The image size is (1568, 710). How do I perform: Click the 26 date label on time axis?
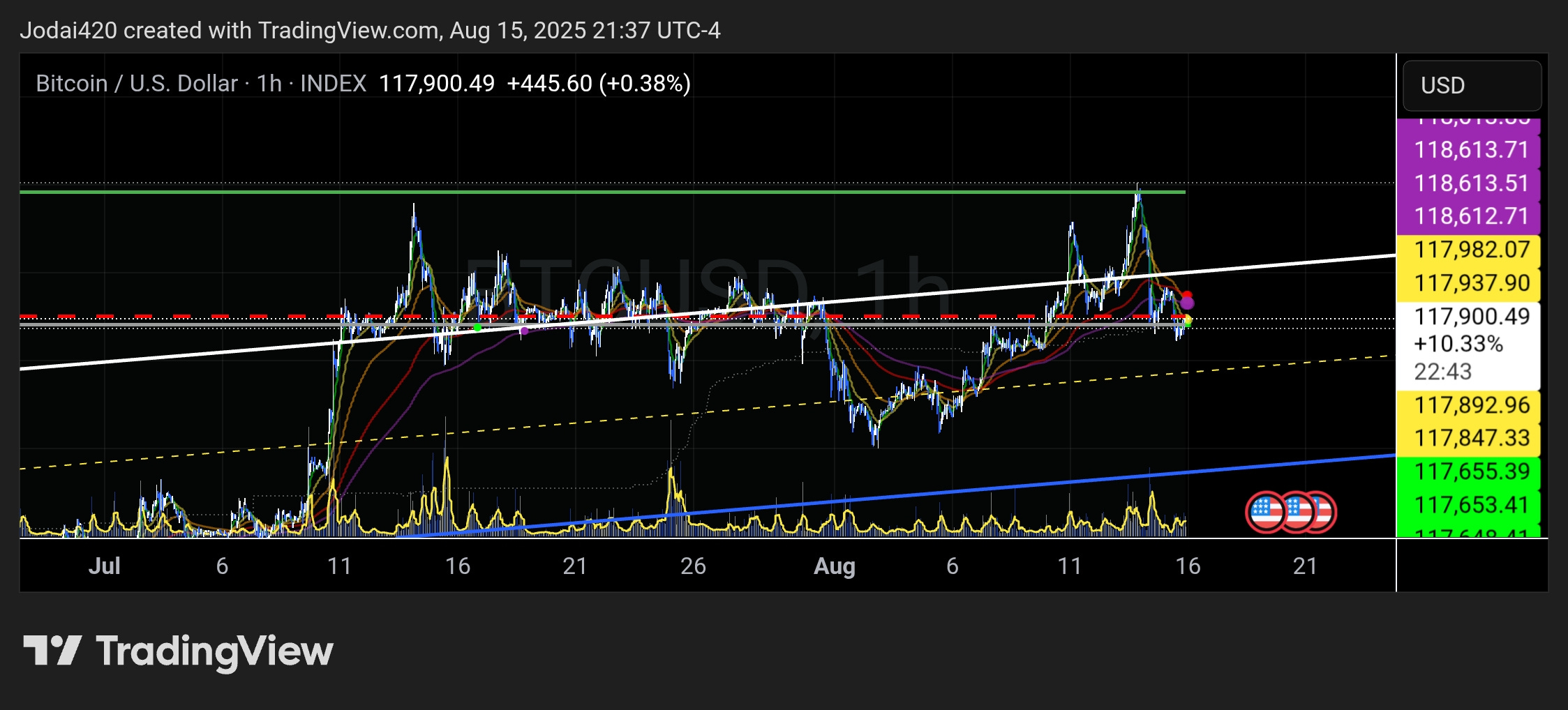click(x=693, y=566)
